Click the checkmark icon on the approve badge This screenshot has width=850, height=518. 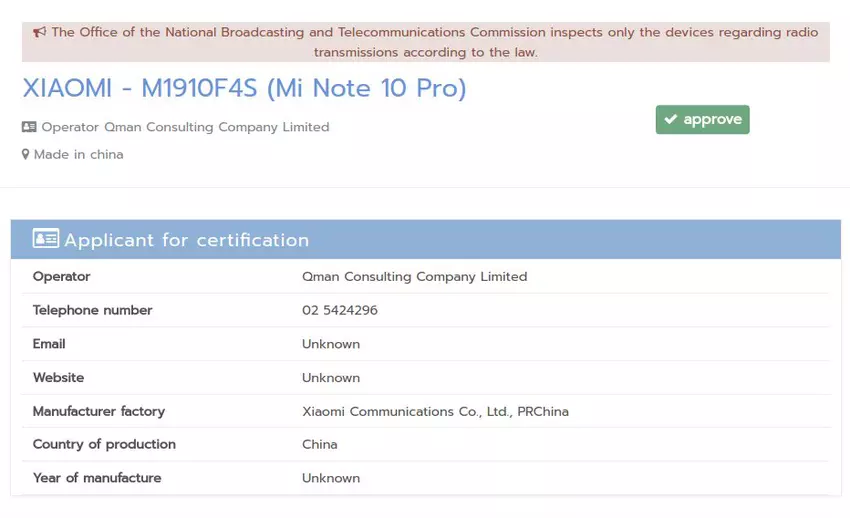click(670, 120)
